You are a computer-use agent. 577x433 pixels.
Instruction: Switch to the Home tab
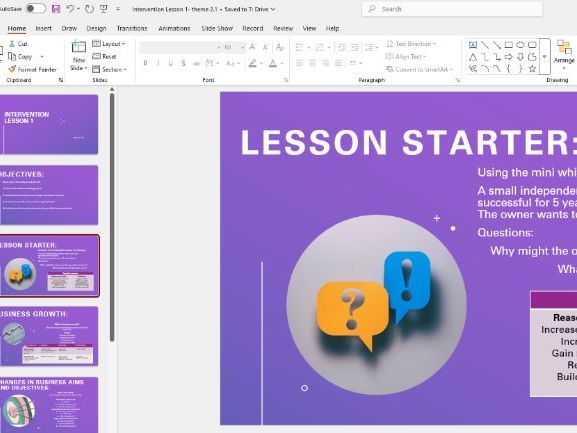[x=17, y=28]
